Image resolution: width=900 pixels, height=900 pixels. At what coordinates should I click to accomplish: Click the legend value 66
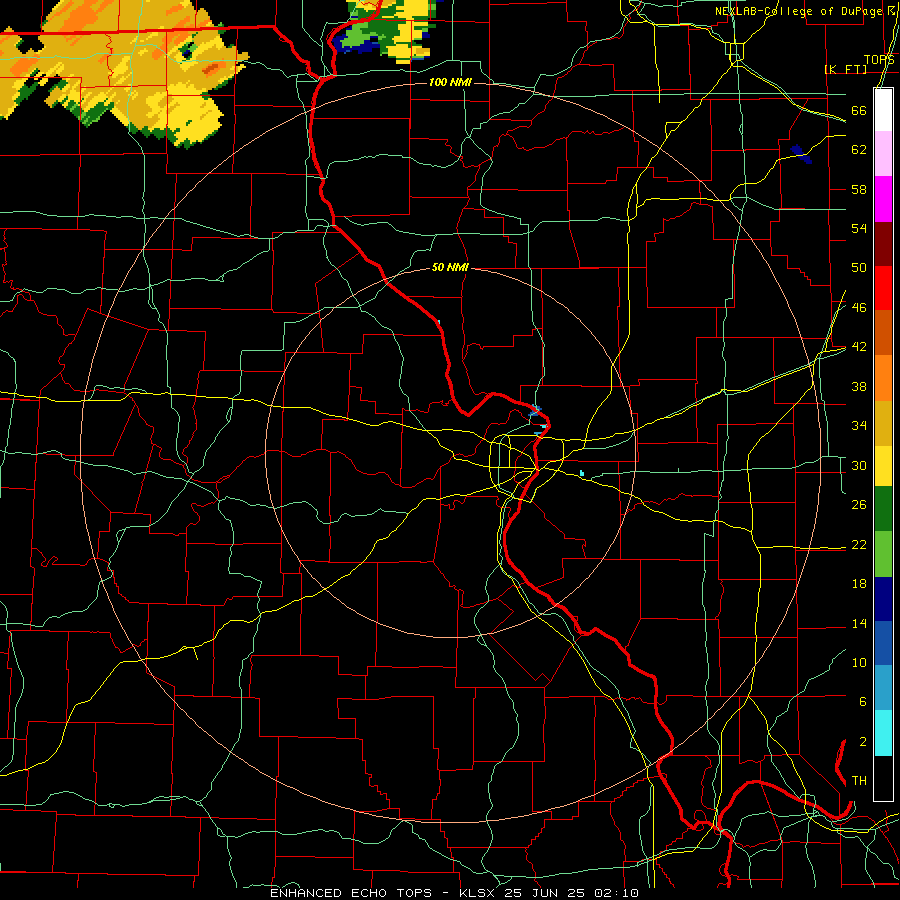[859, 110]
